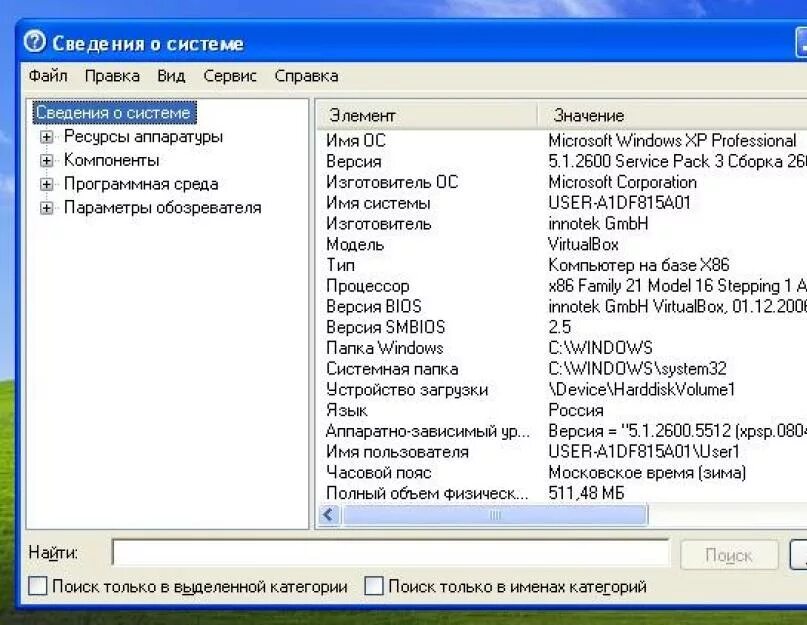The width and height of the screenshot is (807, 625).
Task: Select the Аппаратно-зависимый ур... row
Action: [x=562, y=431]
